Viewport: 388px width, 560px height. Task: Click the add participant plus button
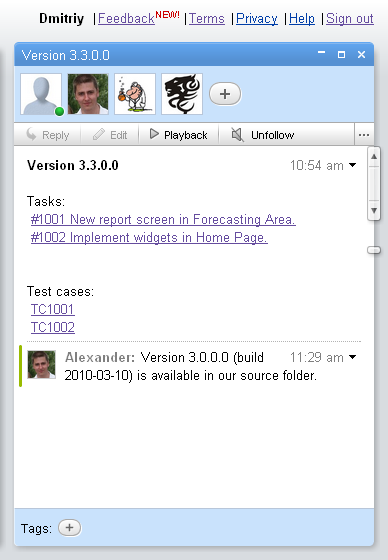point(225,94)
